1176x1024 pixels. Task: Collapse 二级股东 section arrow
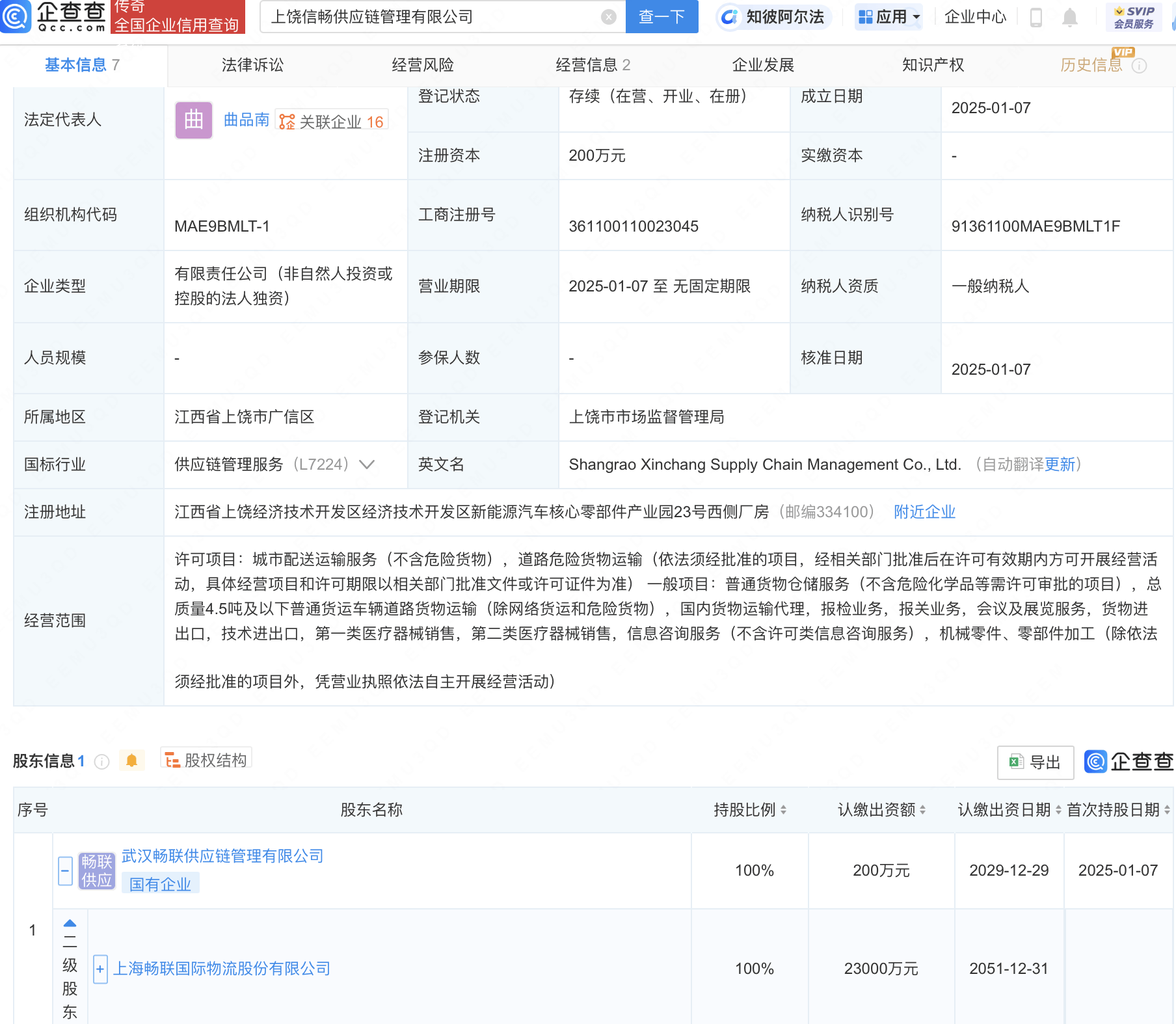pyautogui.click(x=70, y=923)
